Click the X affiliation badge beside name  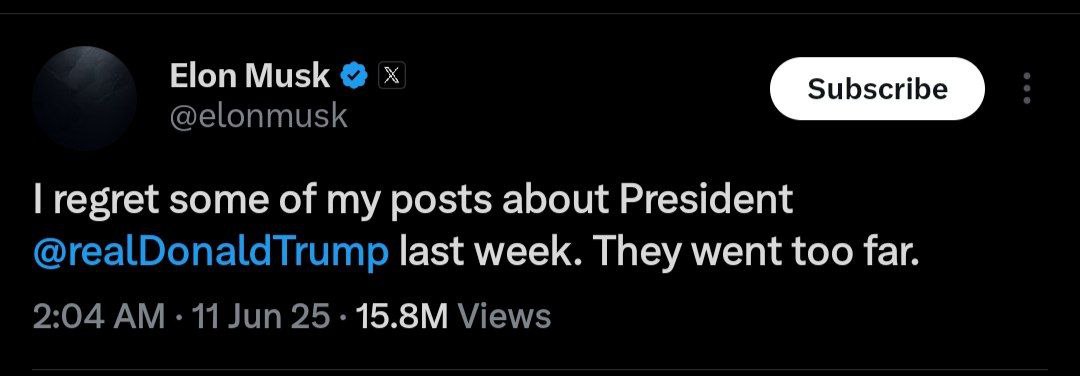(x=392, y=76)
